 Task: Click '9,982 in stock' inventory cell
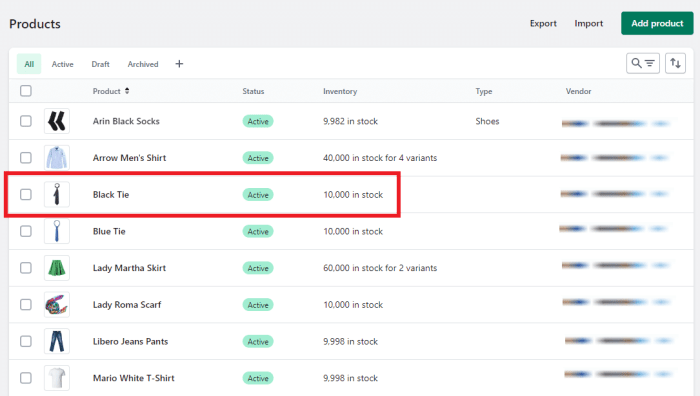pyautogui.click(x=350, y=121)
